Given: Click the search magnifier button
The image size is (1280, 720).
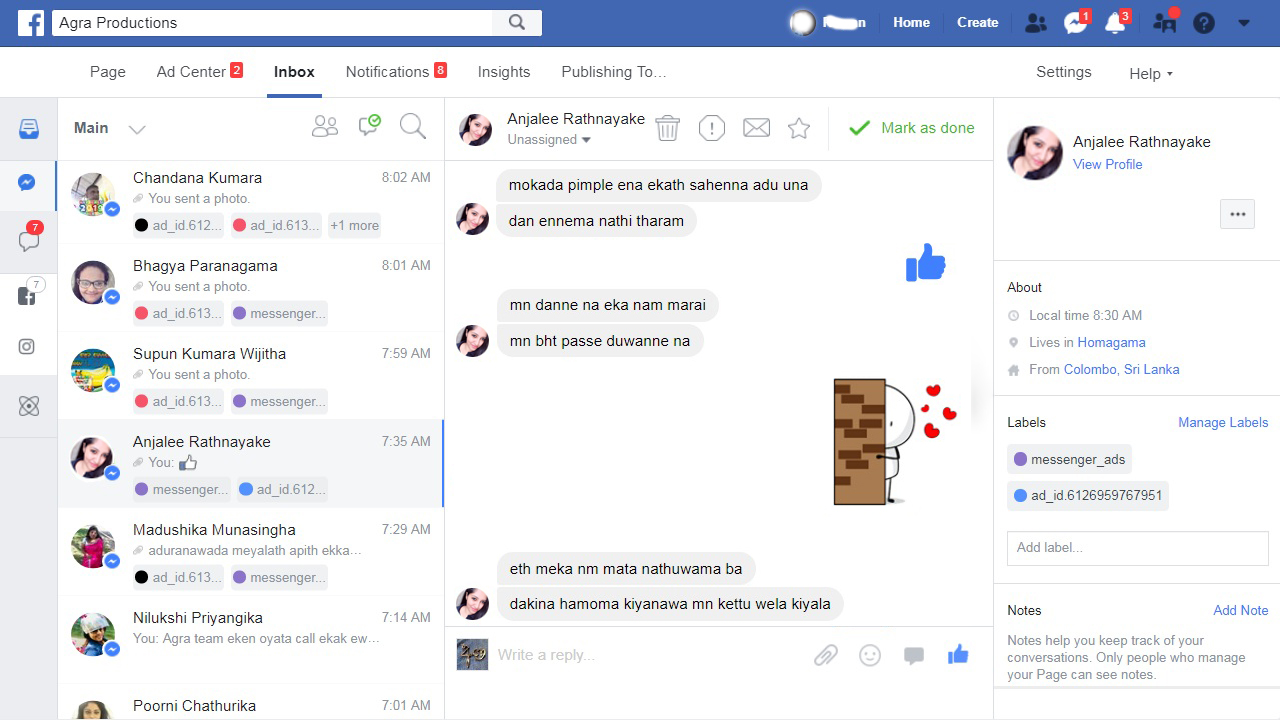Looking at the screenshot, I should (x=517, y=22).
